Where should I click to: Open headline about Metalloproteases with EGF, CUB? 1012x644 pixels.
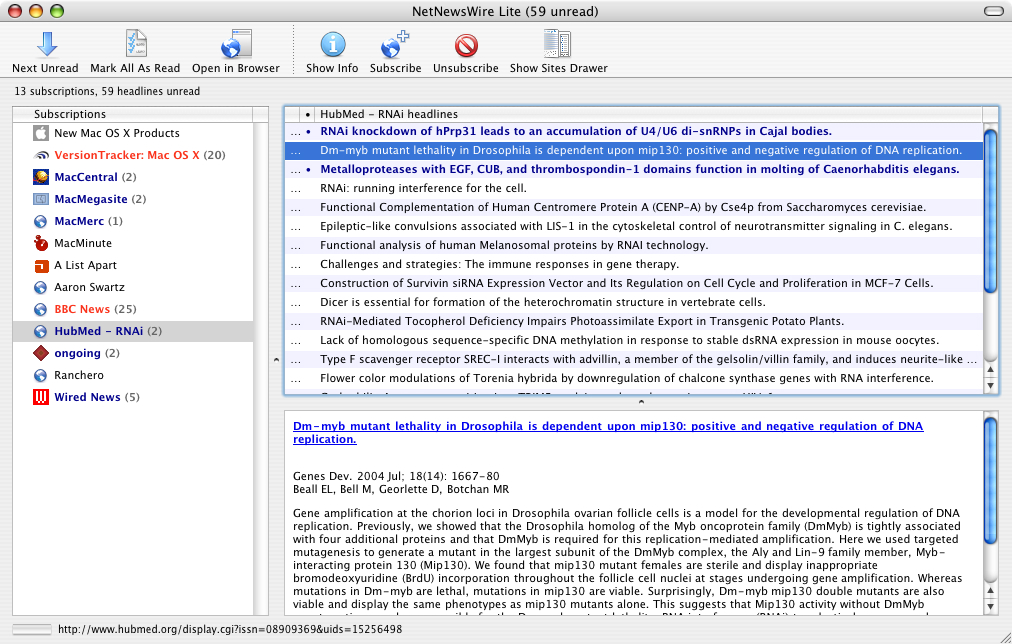point(634,169)
